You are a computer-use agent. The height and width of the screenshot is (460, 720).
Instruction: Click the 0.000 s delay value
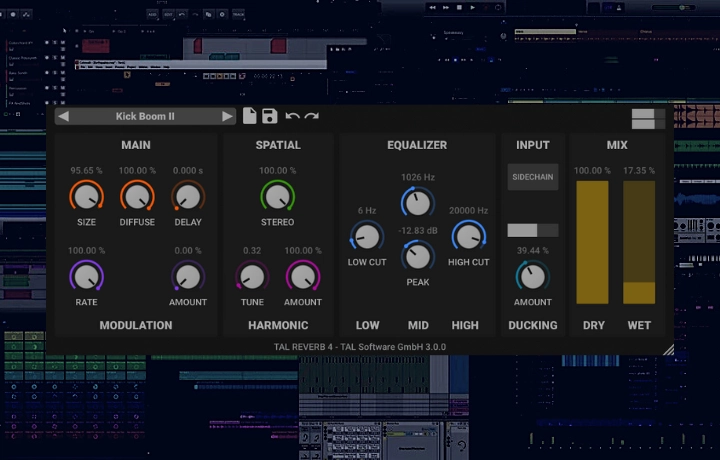pyautogui.click(x=188, y=170)
